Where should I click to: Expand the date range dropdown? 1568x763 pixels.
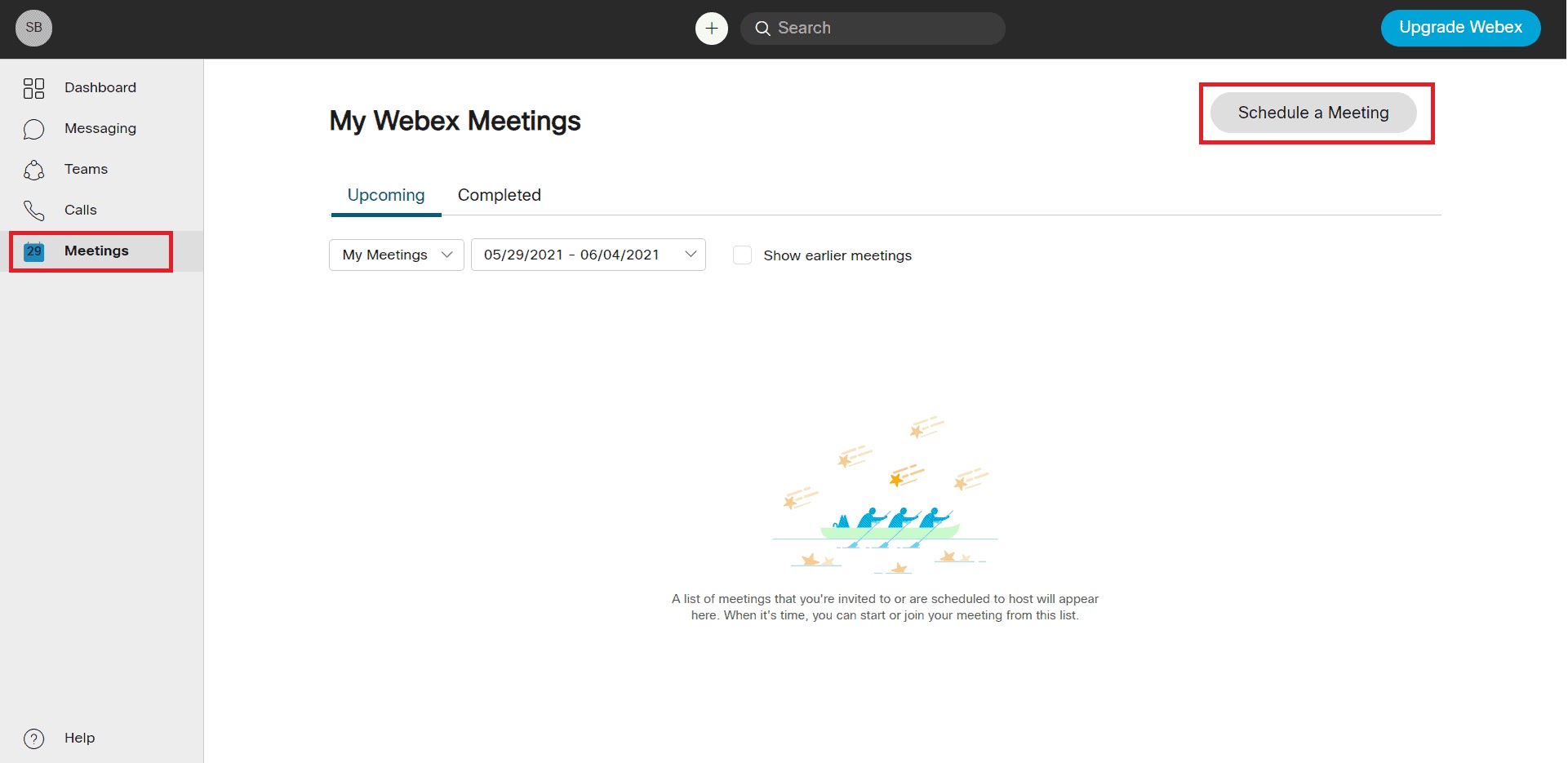click(x=589, y=255)
